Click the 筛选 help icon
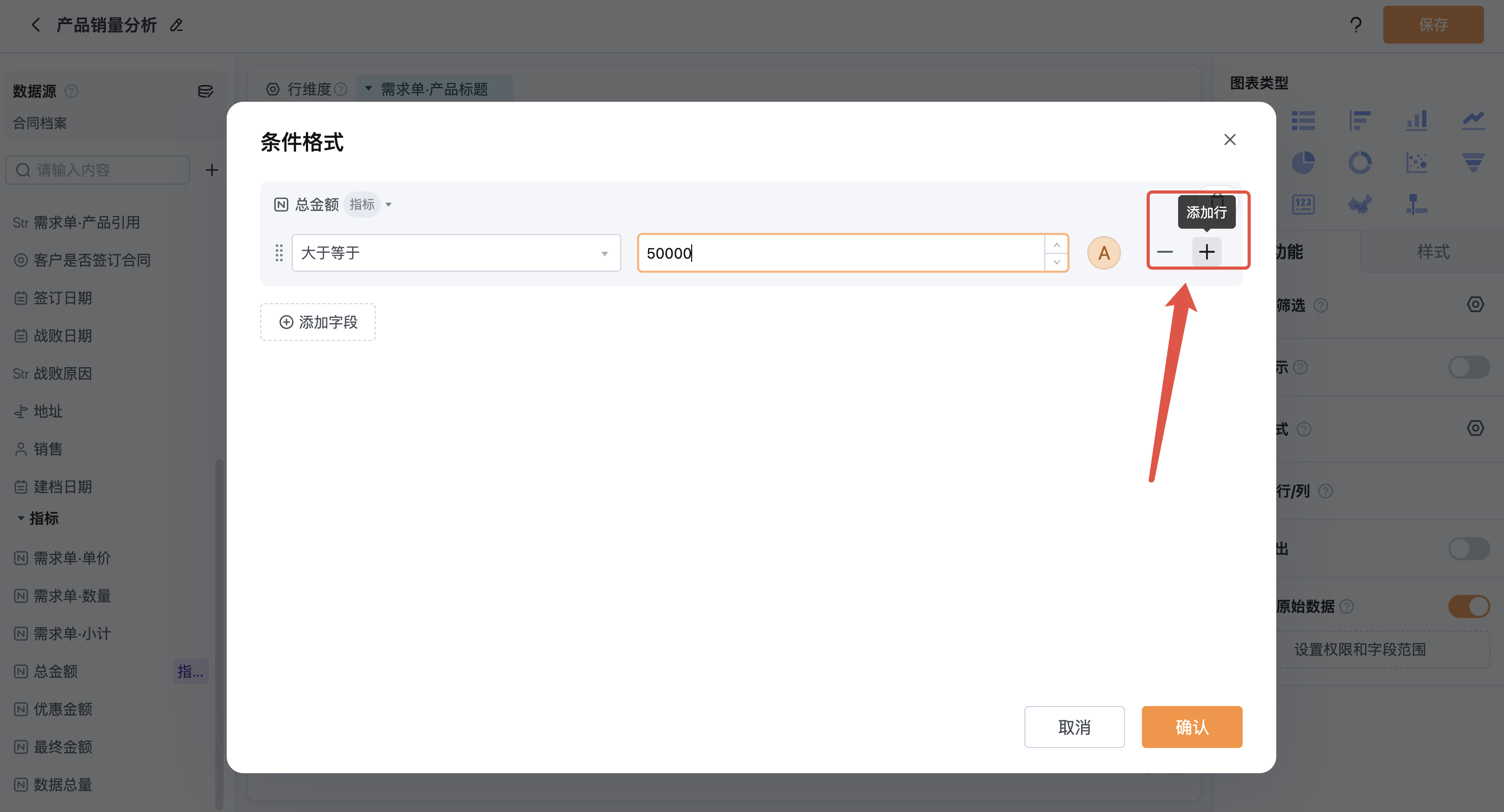The image size is (1504, 812). [x=1321, y=305]
